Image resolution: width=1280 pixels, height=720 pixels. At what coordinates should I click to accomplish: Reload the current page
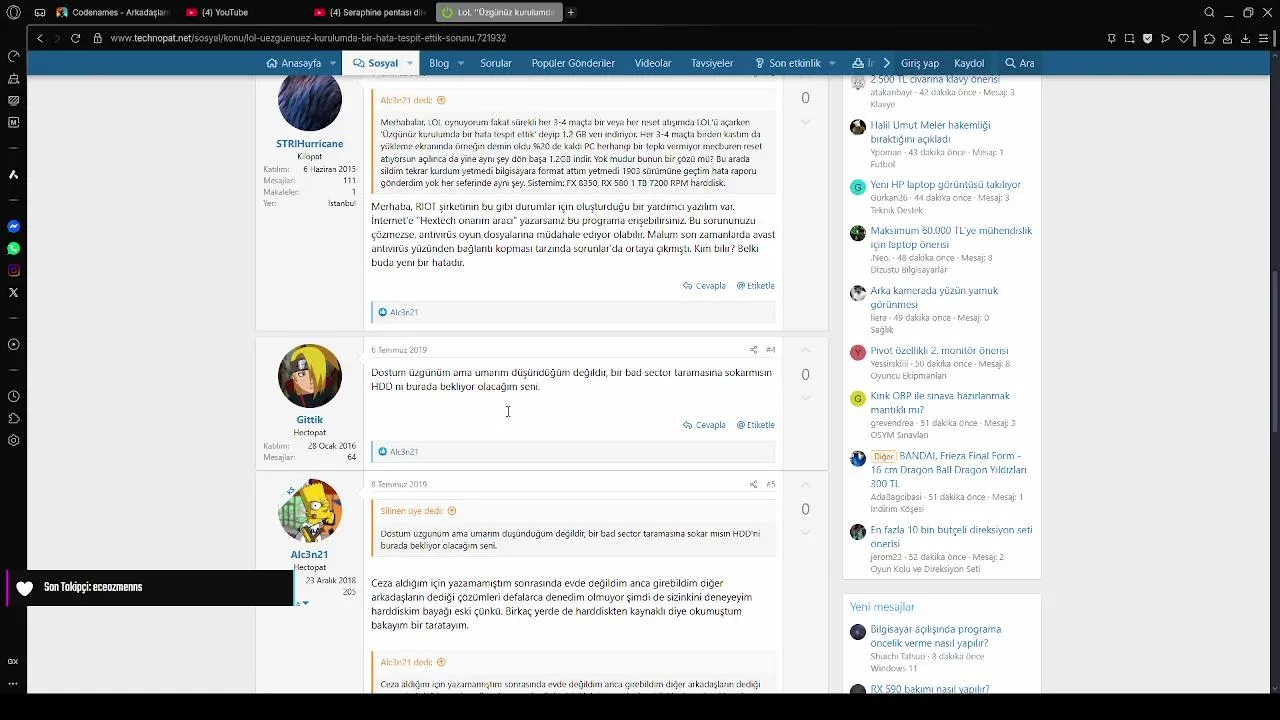click(x=75, y=38)
